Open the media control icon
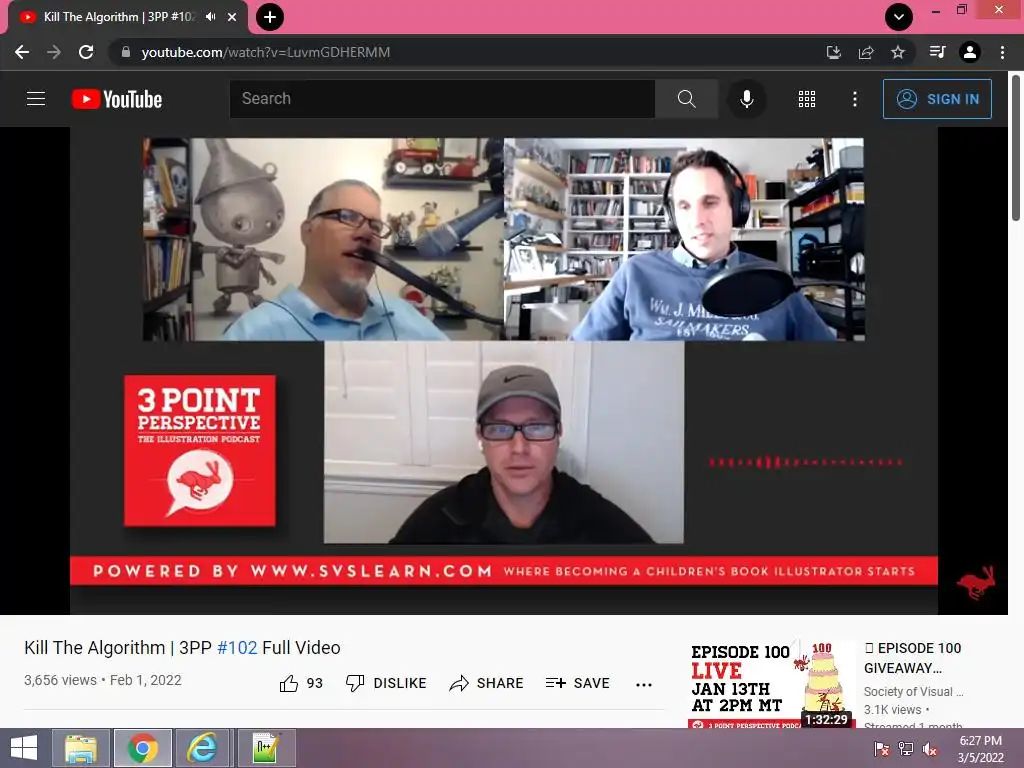 click(938, 52)
